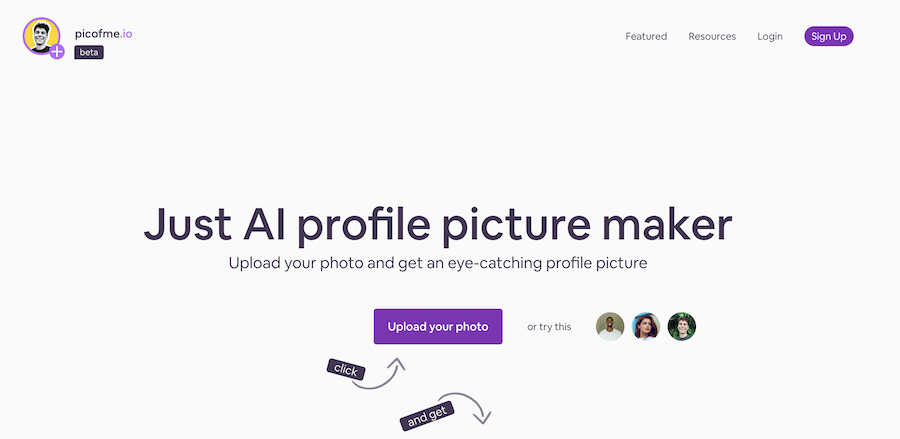Click the tilted 'and get' label tag

[427, 416]
